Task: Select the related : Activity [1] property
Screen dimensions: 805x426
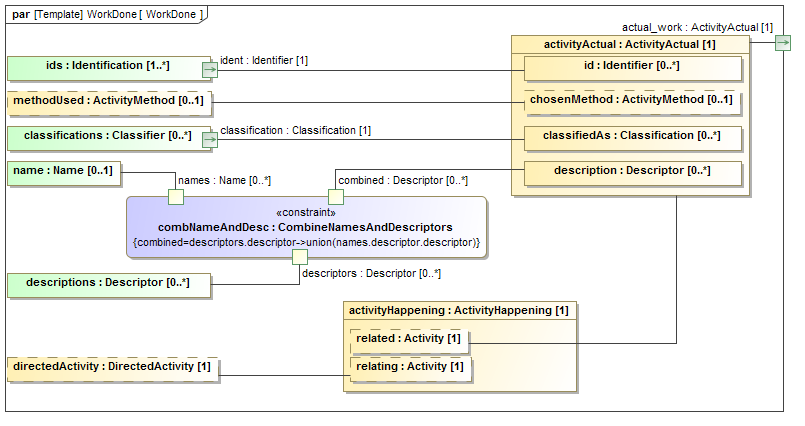Action: [x=409, y=341]
